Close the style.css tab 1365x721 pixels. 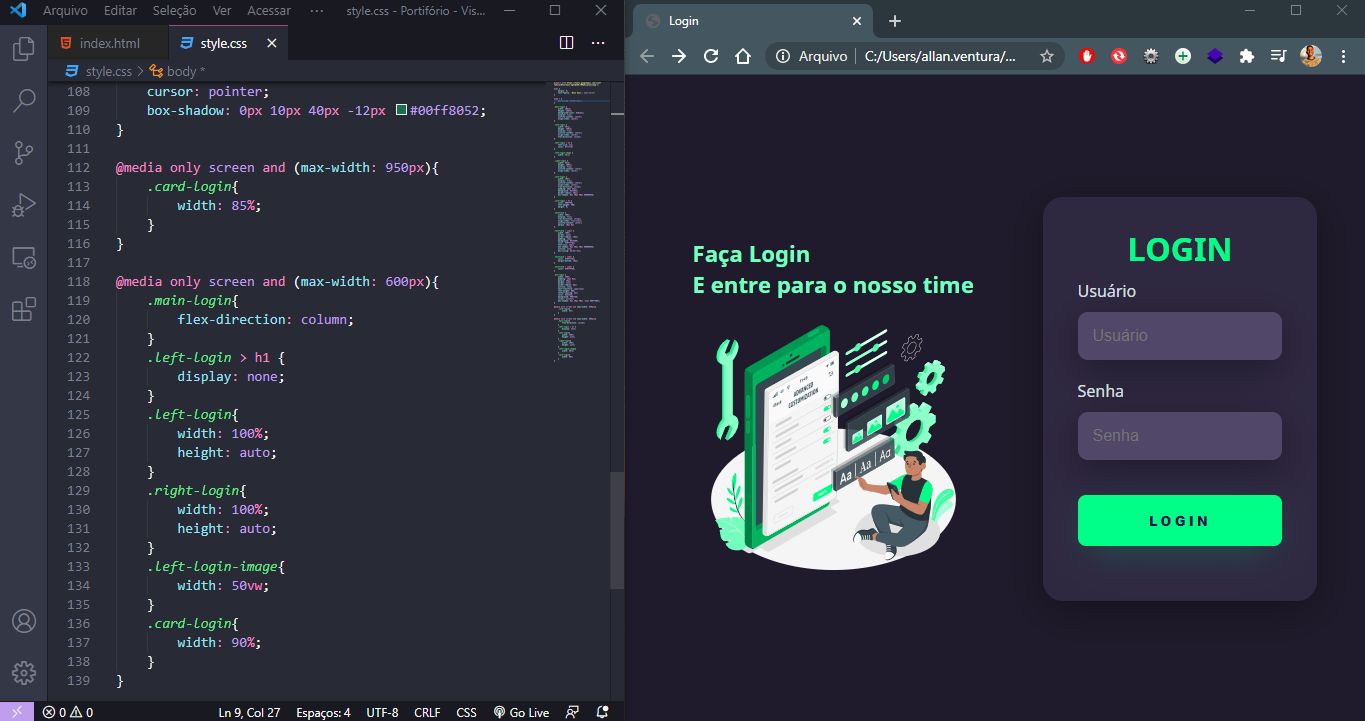coord(271,44)
